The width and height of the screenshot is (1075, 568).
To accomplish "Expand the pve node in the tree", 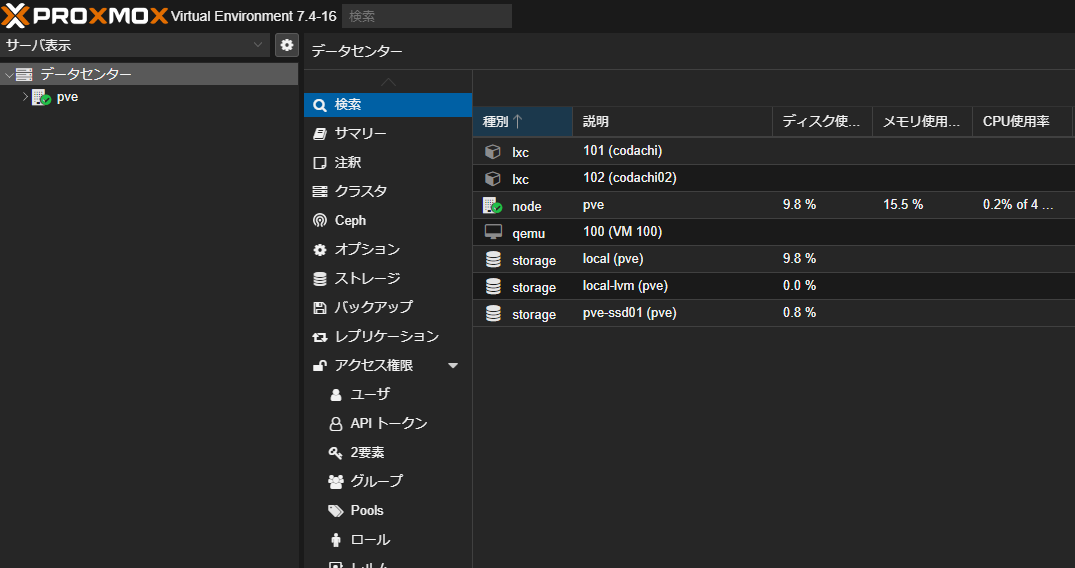I will click(25, 97).
